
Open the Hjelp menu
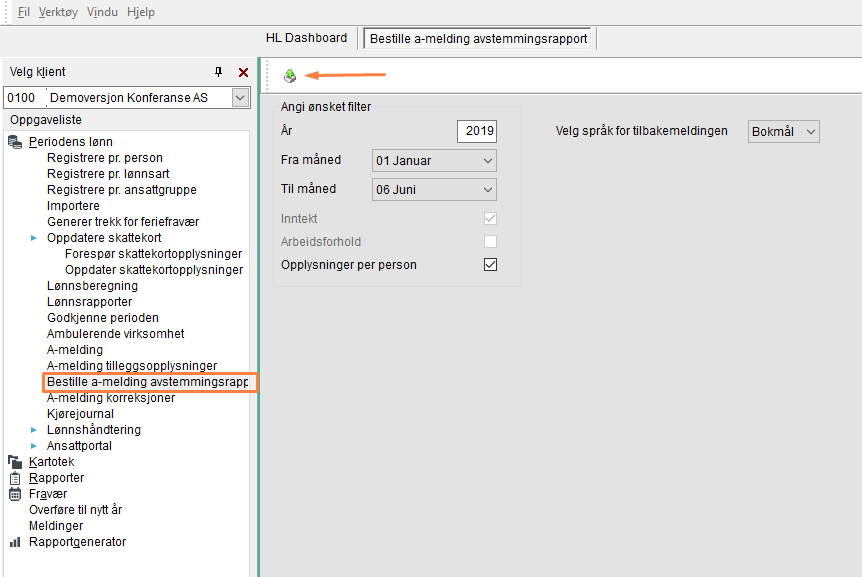141,12
